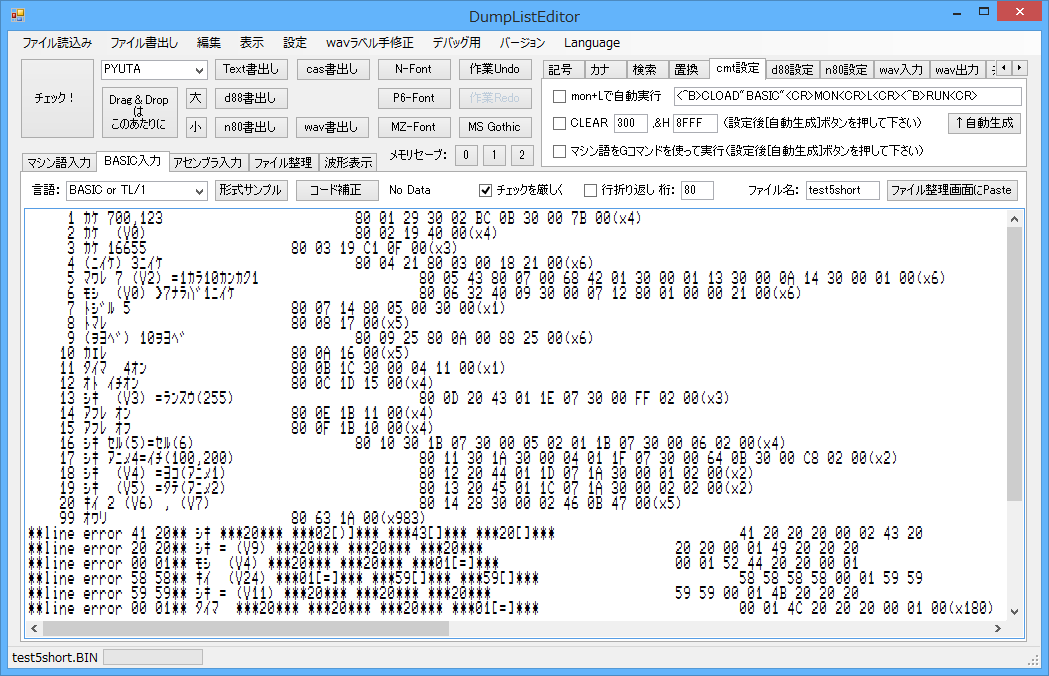Choose MS Gothic font button
The width and height of the screenshot is (1049, 676).
[495, 126]
